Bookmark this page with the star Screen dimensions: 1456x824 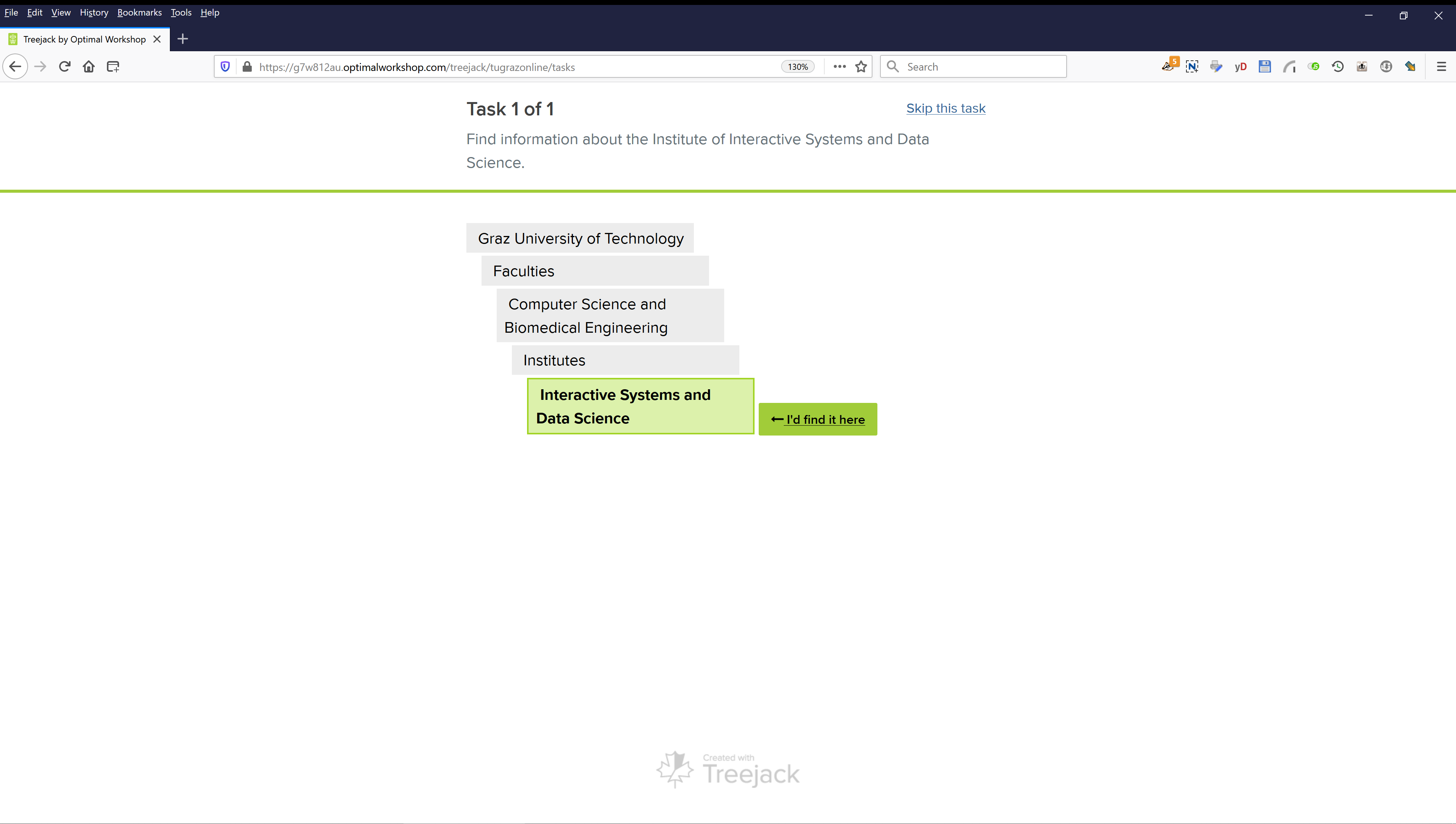861,67
